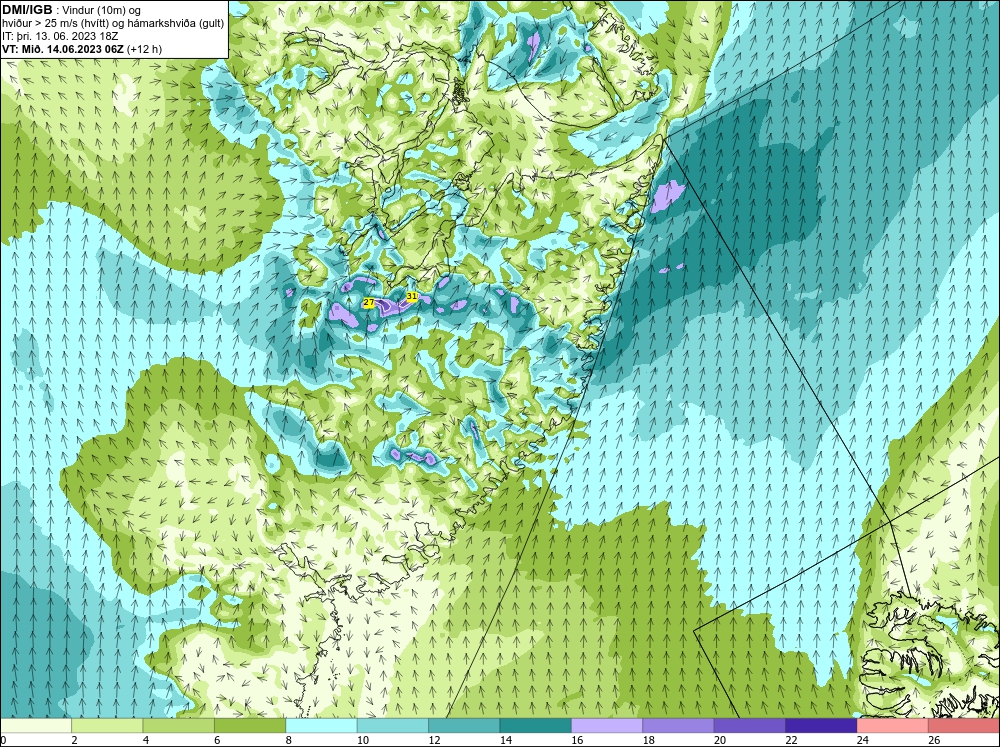Select the 16-18 m/s lavender legend swatch
Image resolution: width=1000 pixels, height=747 pixels.
tap(607, 725)
